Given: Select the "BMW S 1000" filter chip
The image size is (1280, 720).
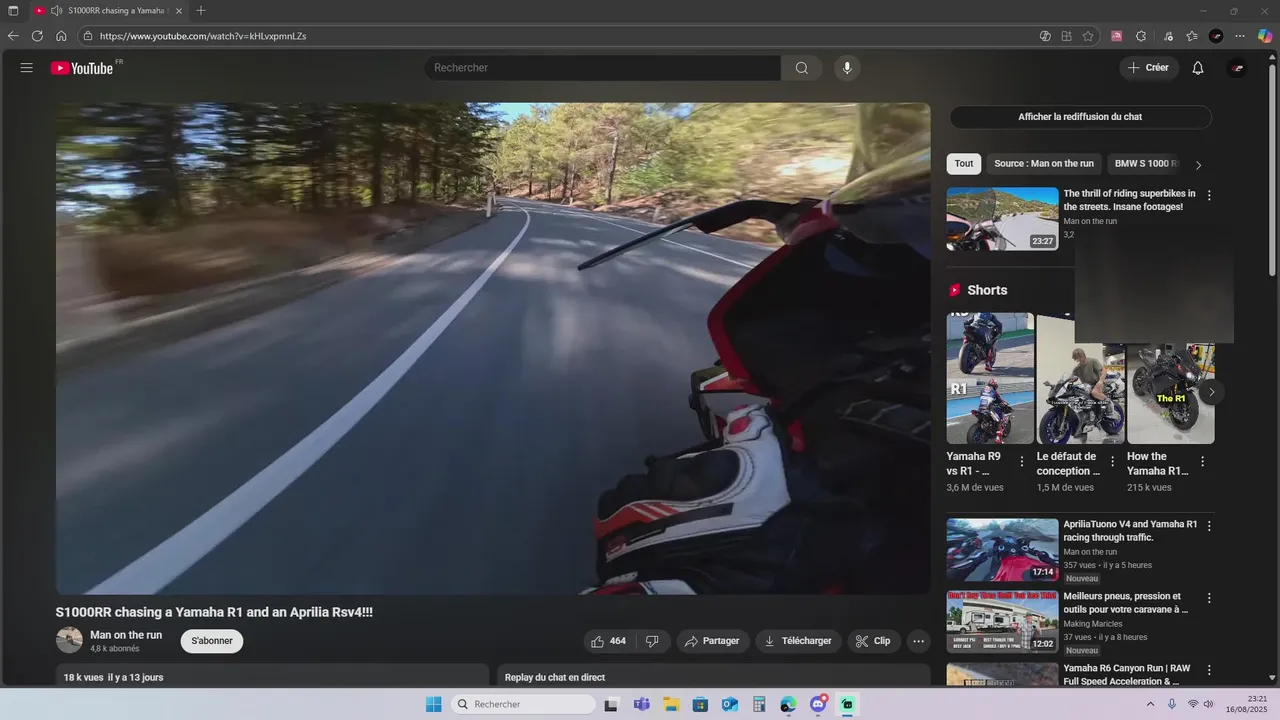Looking at the screenshot, I should click(x=1146, y=164).
